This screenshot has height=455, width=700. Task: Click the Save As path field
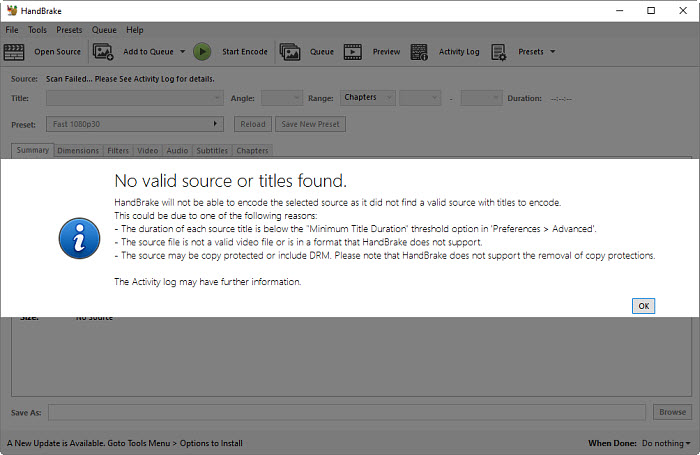[x=347, y=412]
